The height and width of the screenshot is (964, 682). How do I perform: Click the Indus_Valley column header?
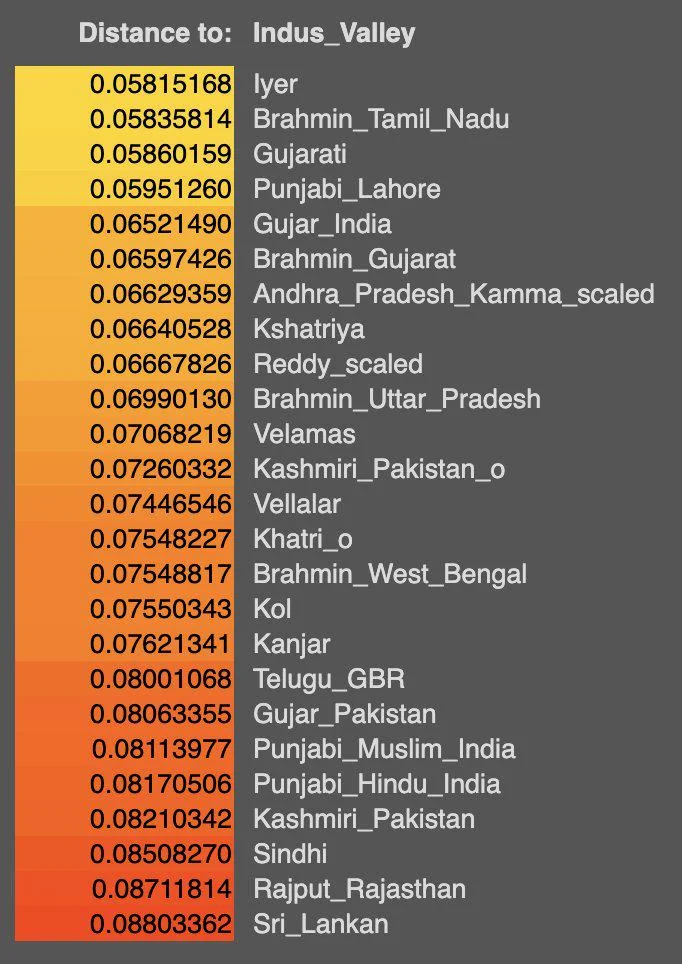click(x=334, y=34)
